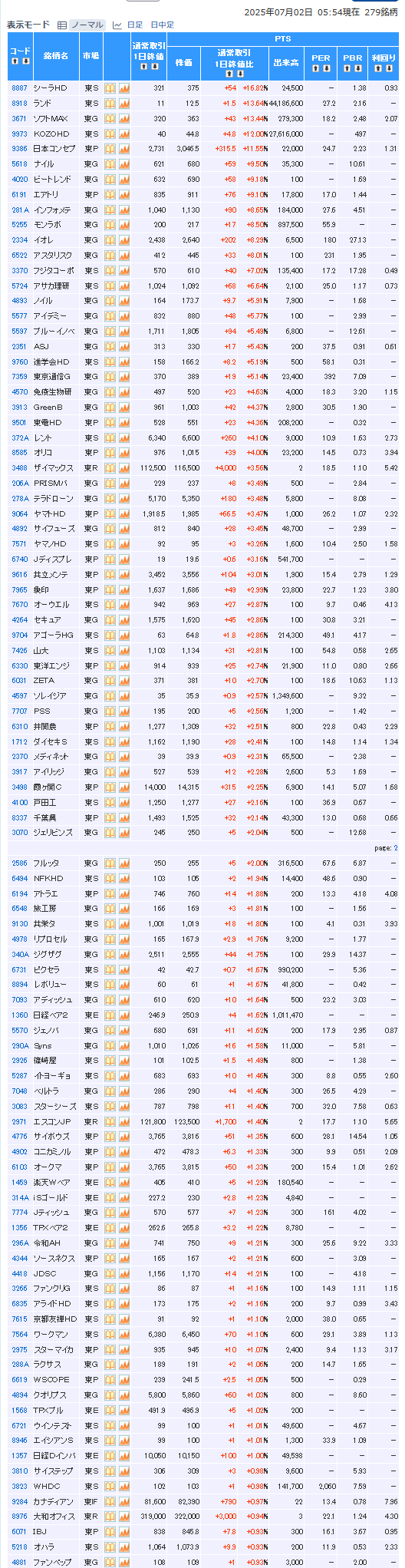Viewport: 405px width, 1568px height.
Task: Open the chart icon for ランド
Action: [123, 104]
